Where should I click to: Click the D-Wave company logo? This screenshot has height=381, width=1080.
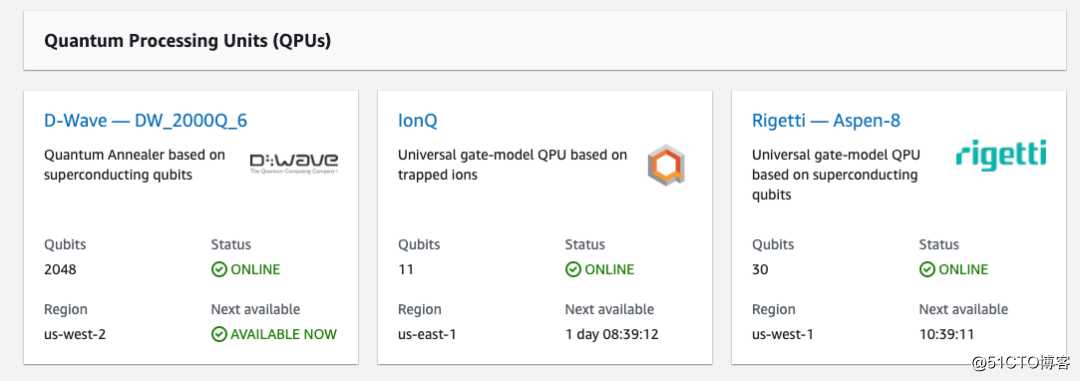[x=294, y=163]
